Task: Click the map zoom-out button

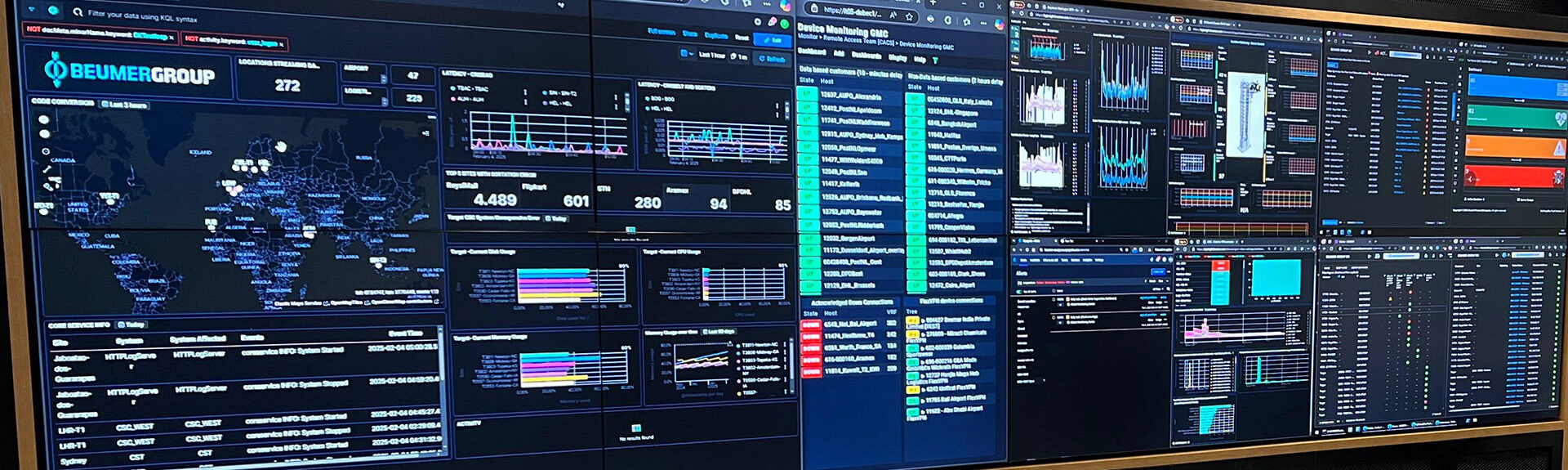Action: pyautogui.click(x=44, y=132)
